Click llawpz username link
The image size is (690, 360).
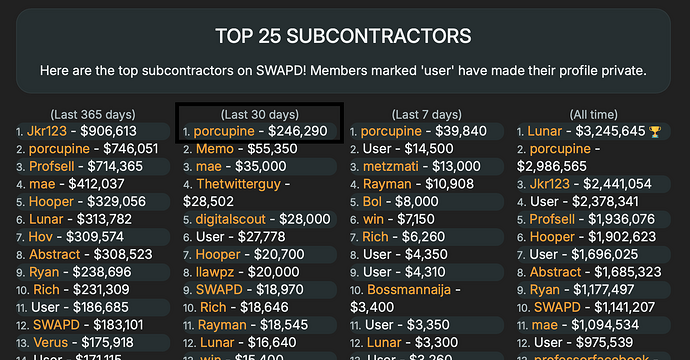coord(215,272)
